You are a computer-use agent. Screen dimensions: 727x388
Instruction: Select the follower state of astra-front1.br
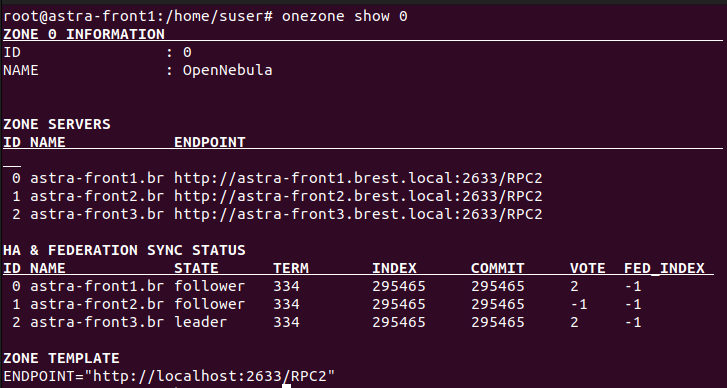click(x=210, y=286)
